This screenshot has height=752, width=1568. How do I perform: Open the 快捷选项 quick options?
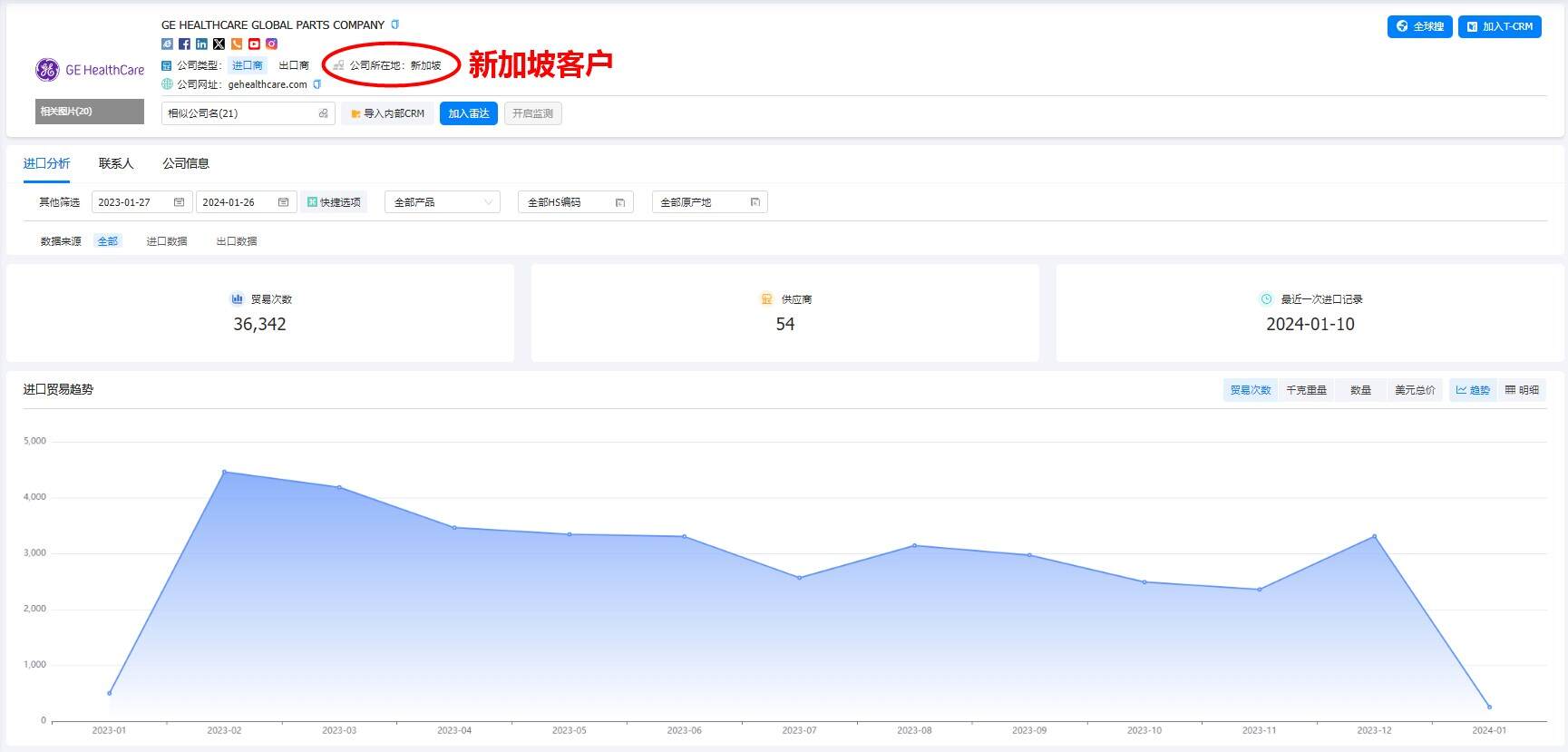coord(334,202)
